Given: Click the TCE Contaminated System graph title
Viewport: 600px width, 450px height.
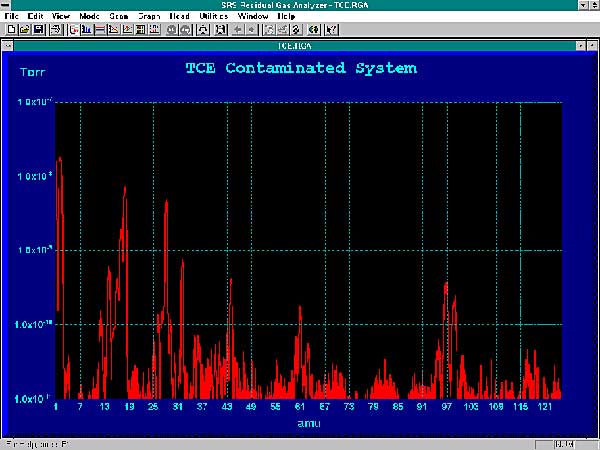Looking at the screenshot, I should (x=301, y=69).
